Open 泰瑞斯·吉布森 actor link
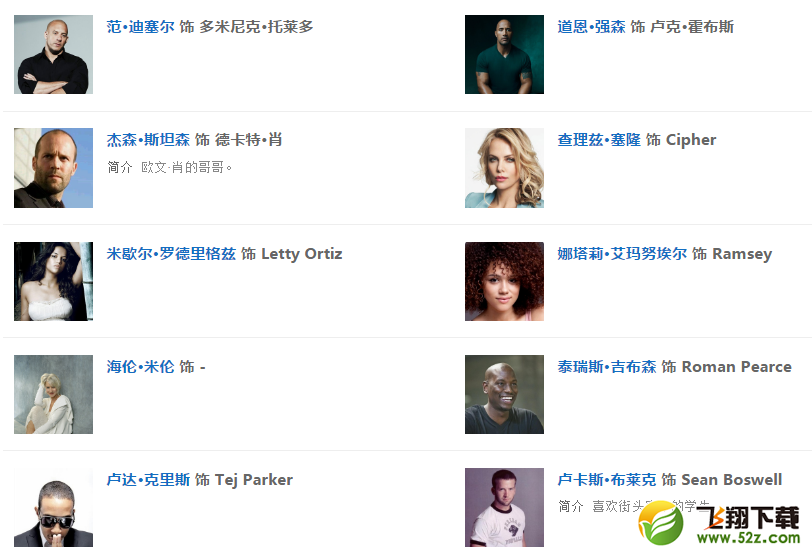Viewport: 812px width, 557px height. point(607,367)
